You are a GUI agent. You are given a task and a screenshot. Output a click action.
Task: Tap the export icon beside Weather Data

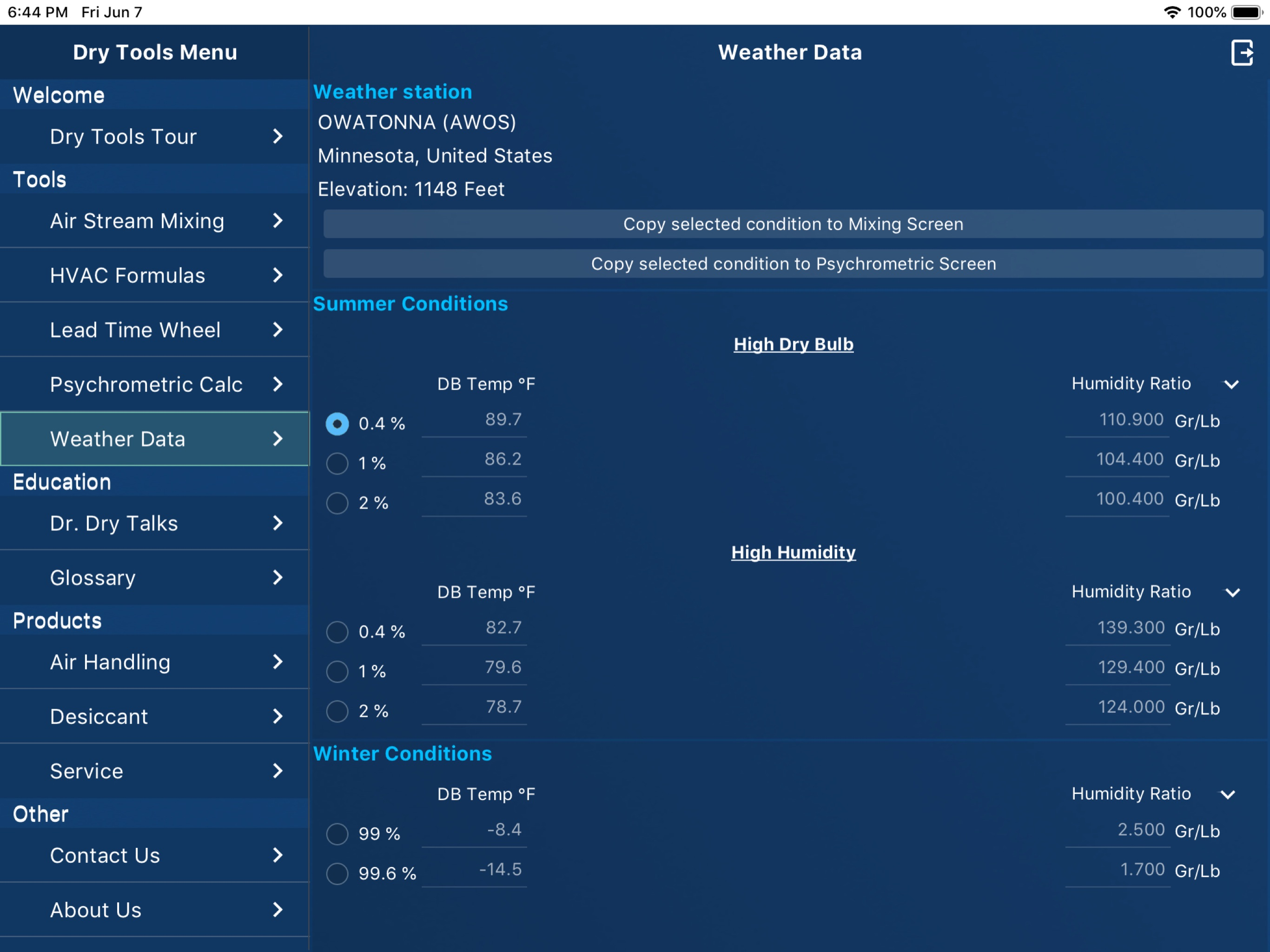click(x=1242, y=53)
